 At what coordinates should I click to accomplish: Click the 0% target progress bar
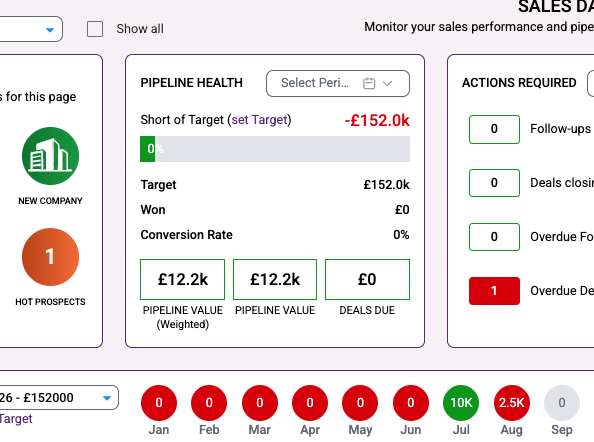275,149
